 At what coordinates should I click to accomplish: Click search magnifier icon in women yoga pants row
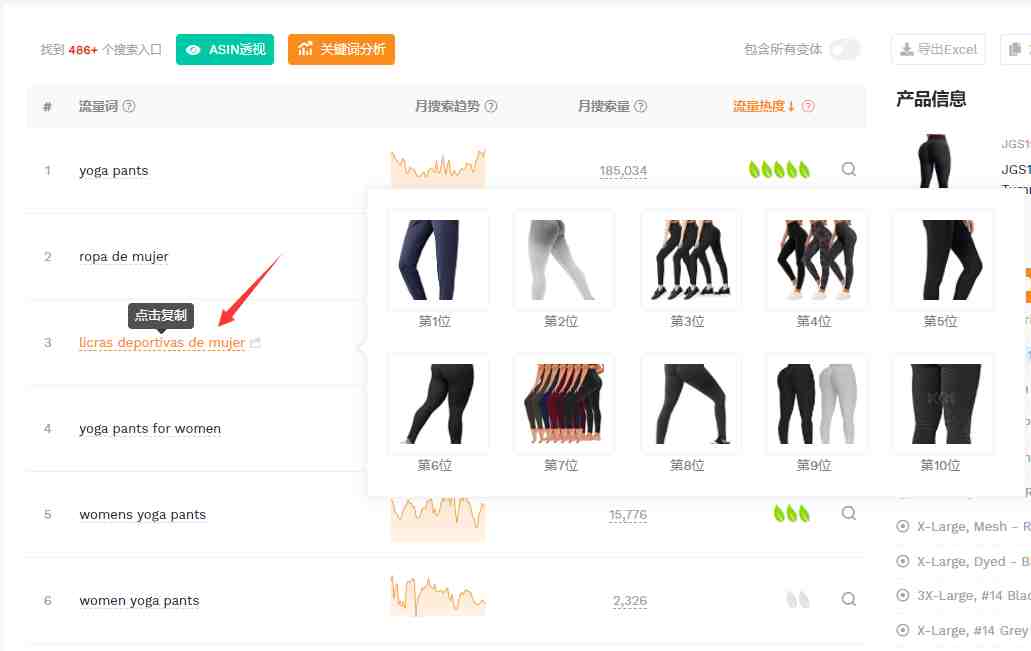coord(849,599)
